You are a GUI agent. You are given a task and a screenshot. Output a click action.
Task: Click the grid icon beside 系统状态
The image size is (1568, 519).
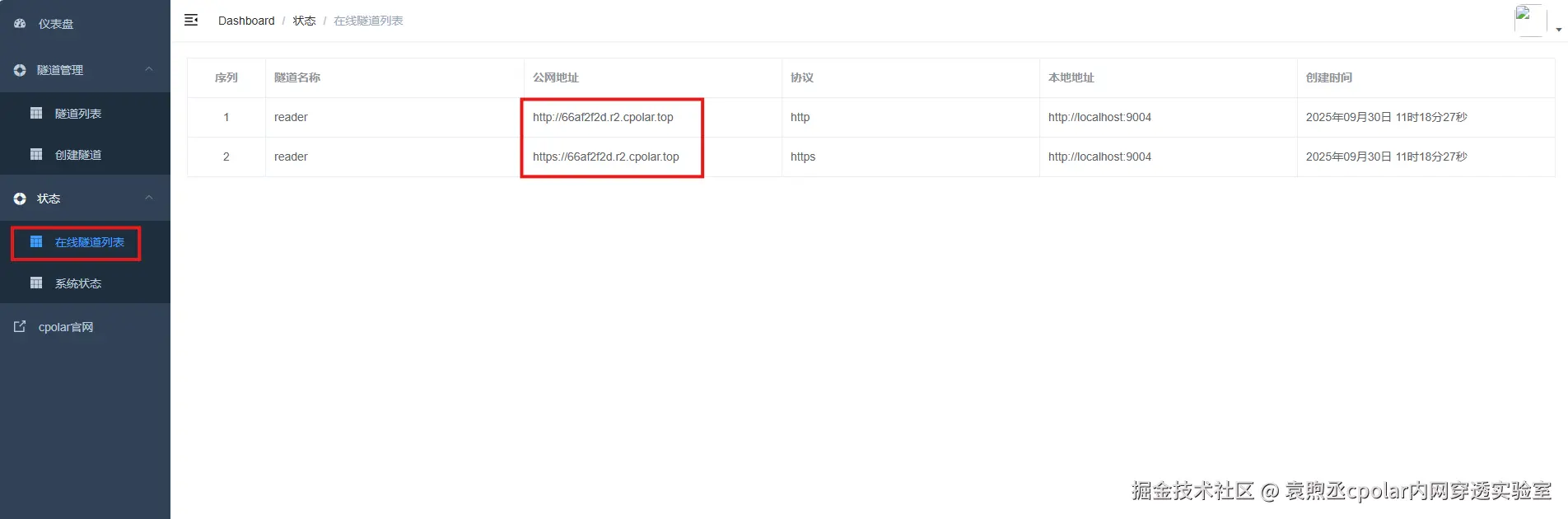(36, 283)
